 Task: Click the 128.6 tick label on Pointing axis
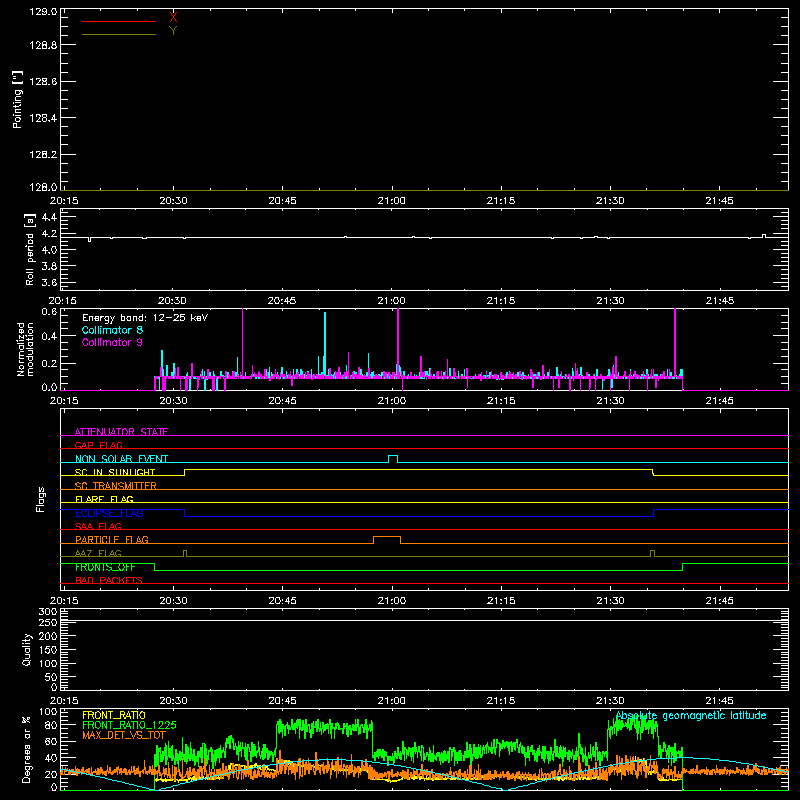[43, 82]
